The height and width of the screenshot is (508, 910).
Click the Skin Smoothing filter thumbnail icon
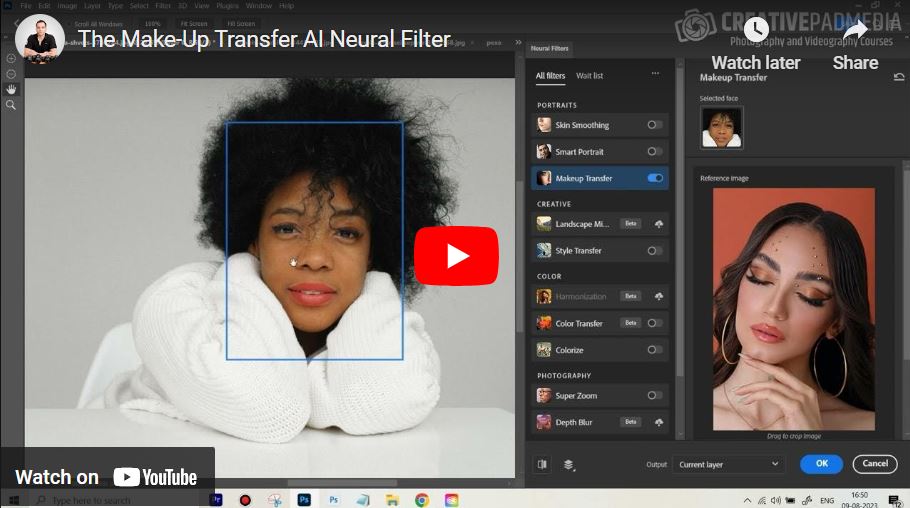(x=544, y=125)
